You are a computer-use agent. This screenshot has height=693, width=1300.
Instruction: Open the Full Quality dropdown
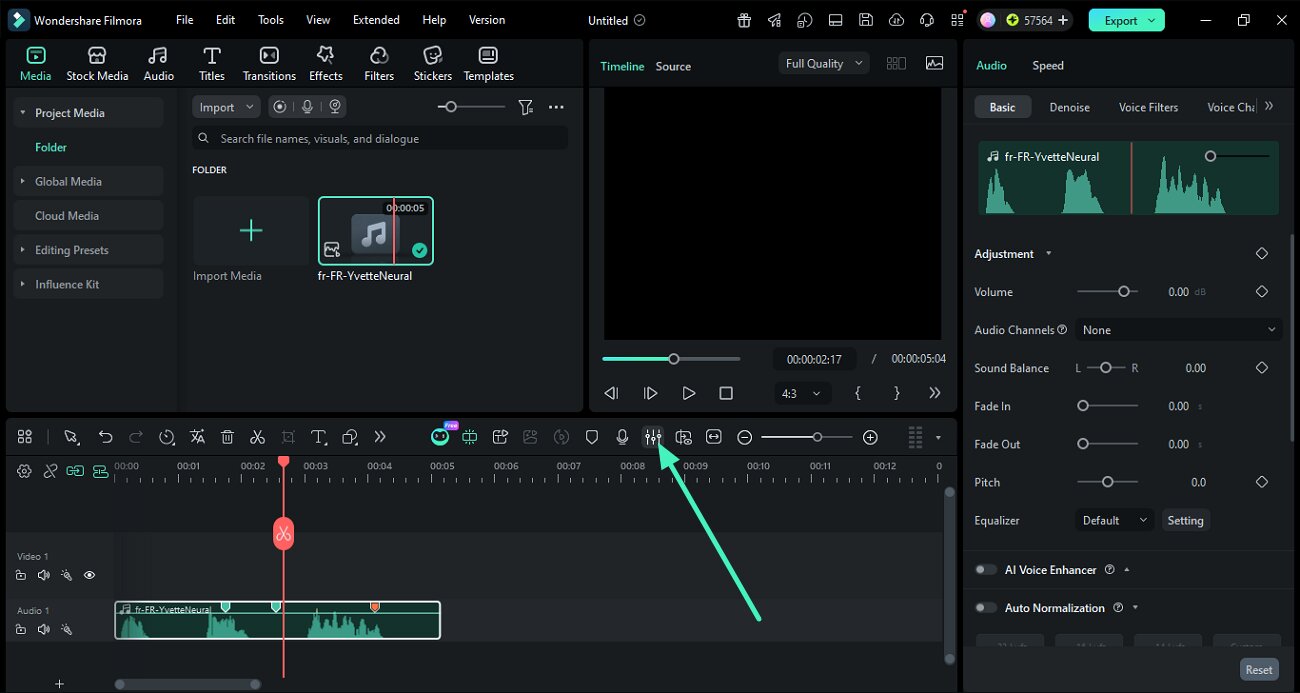pyautogui.click(x=824, y=63)
